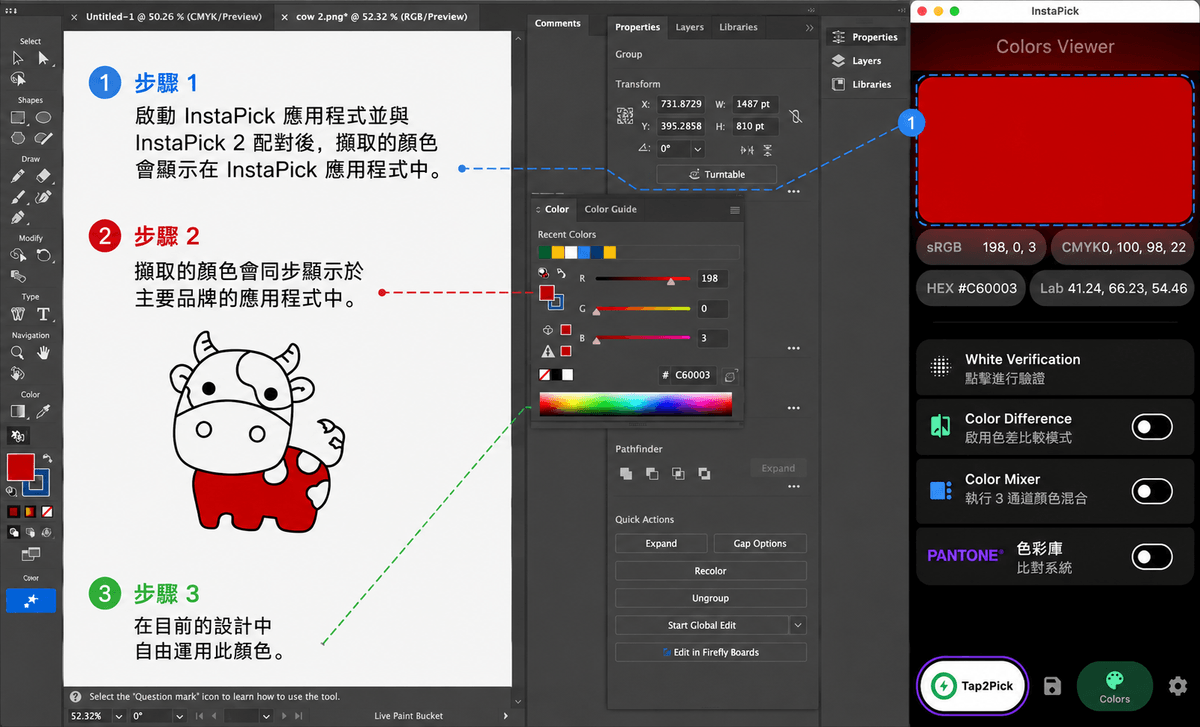Click the reference point grid icon
The width and height of the screenshot is (1200, 727).
pos(625,115)
